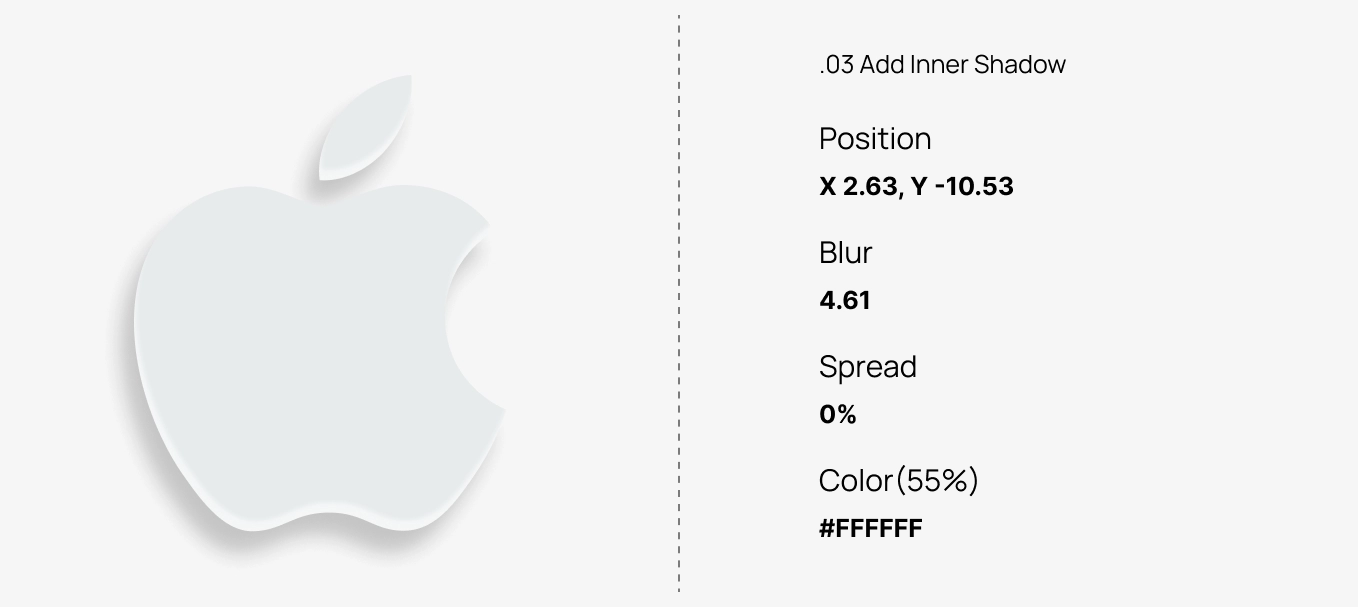Click the '.03' step number

836,65
